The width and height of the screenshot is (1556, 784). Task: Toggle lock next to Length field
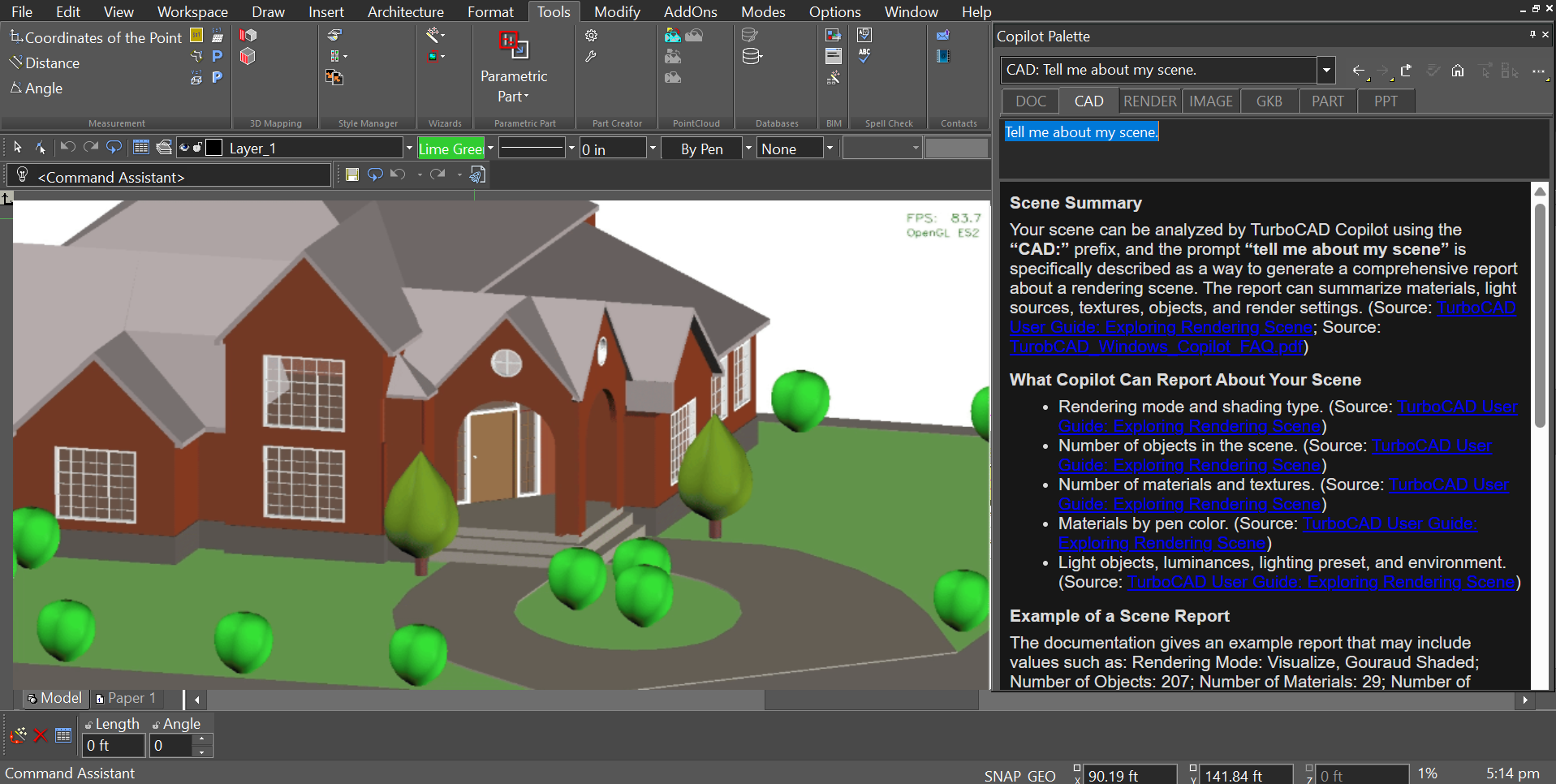[x=88, y=725]
